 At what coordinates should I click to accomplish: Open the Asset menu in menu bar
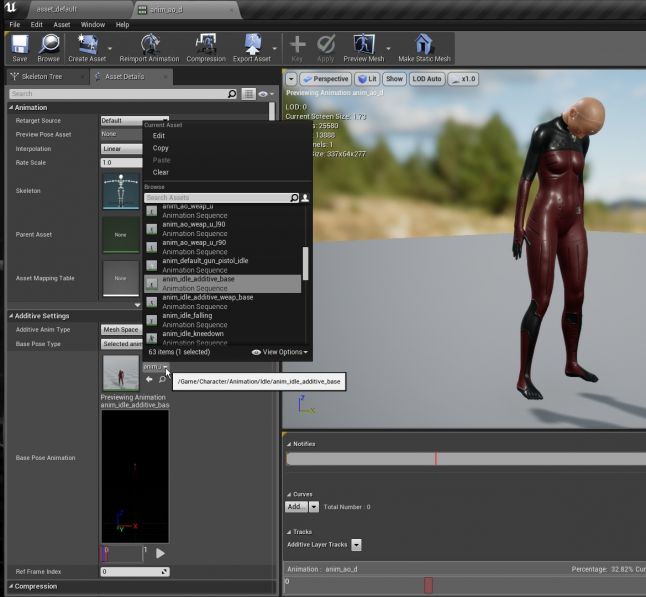[62, 24]
